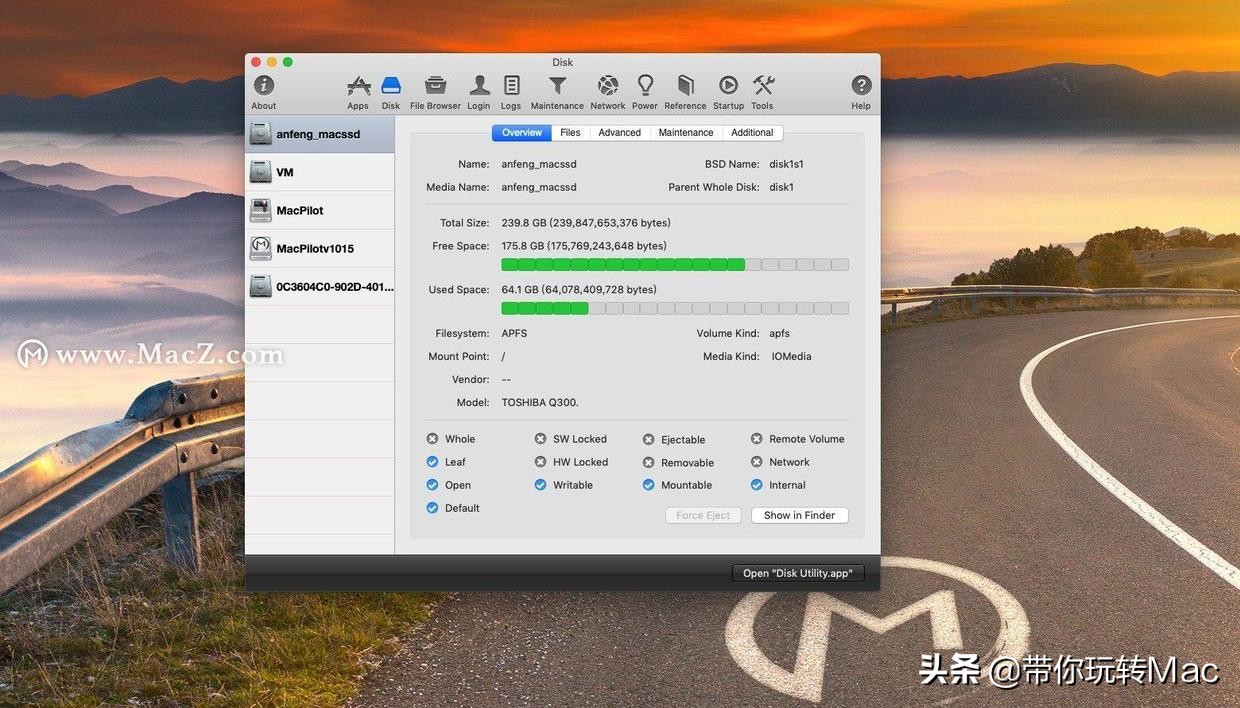Open Disk Utility.app via the bottom button
The image size is (1240, 708).
tap(797, 572)
